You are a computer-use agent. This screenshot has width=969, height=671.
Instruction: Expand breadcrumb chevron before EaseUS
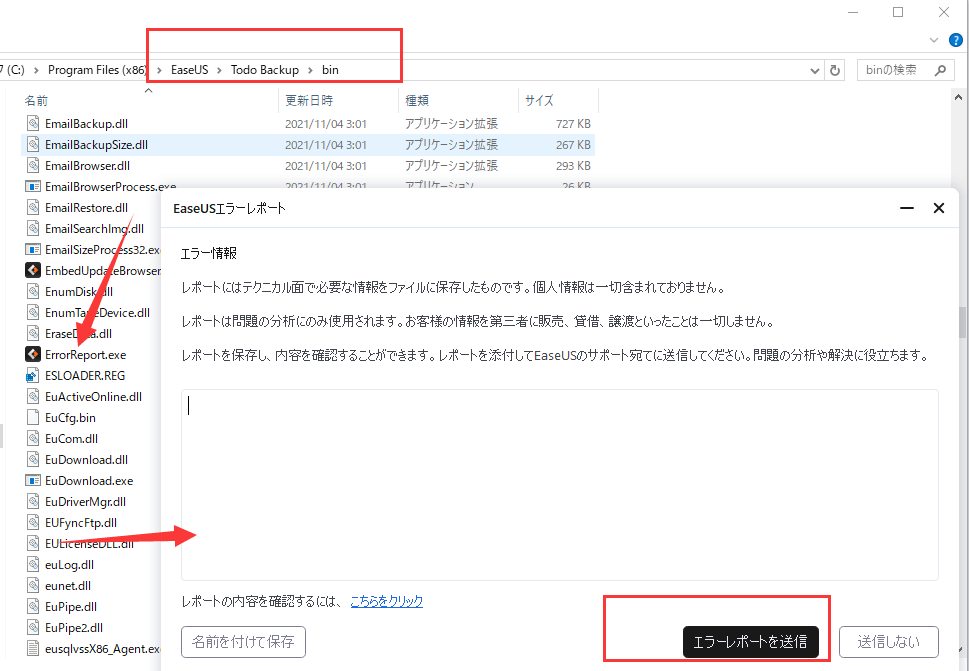coord(159,70)
